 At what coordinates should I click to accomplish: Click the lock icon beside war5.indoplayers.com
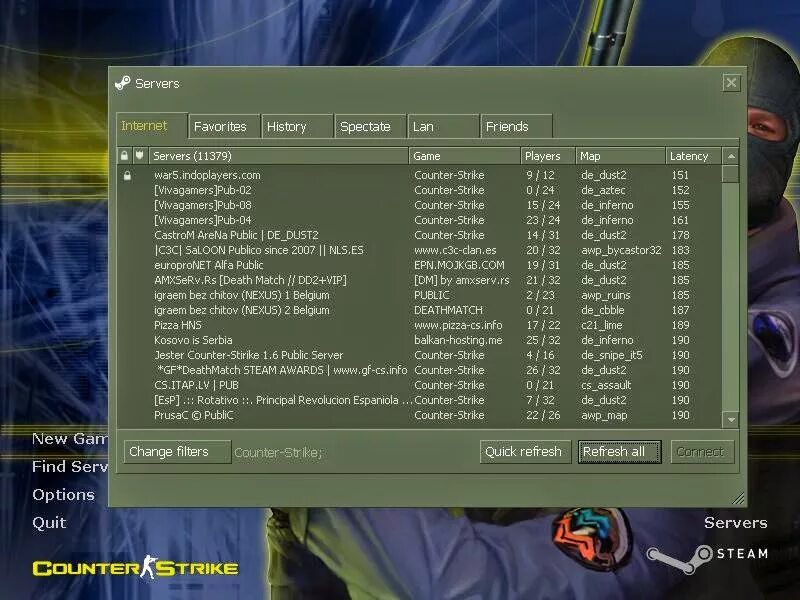[127, 176]
